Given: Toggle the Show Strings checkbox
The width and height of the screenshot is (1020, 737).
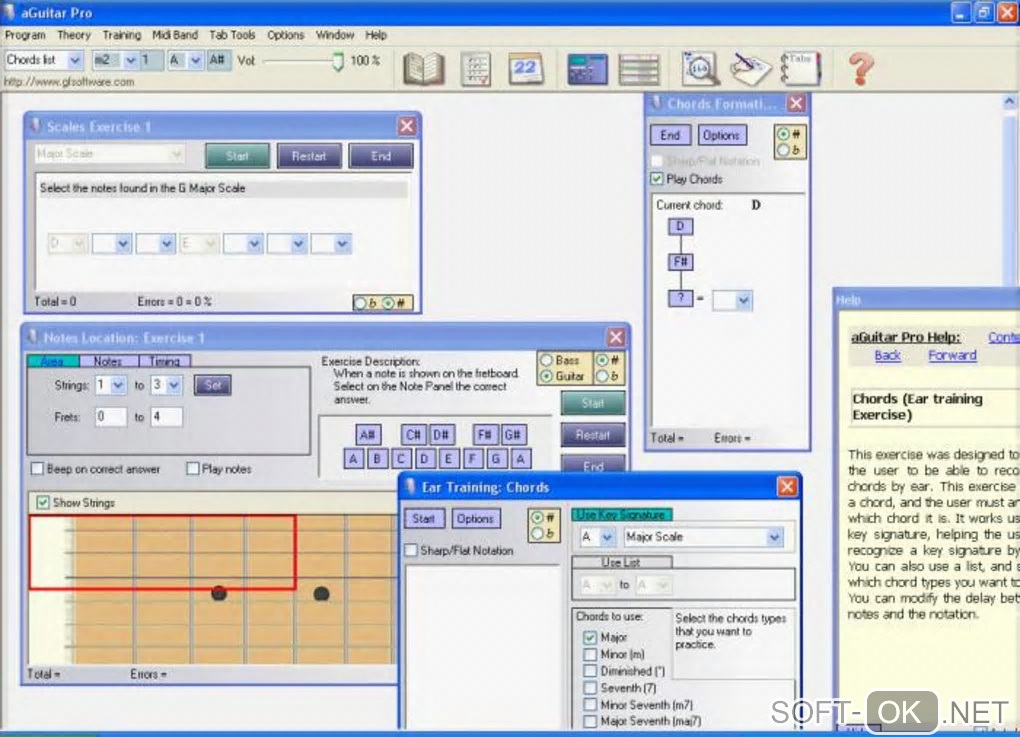Looking at the screenshot, I should (x=43, y=503).
